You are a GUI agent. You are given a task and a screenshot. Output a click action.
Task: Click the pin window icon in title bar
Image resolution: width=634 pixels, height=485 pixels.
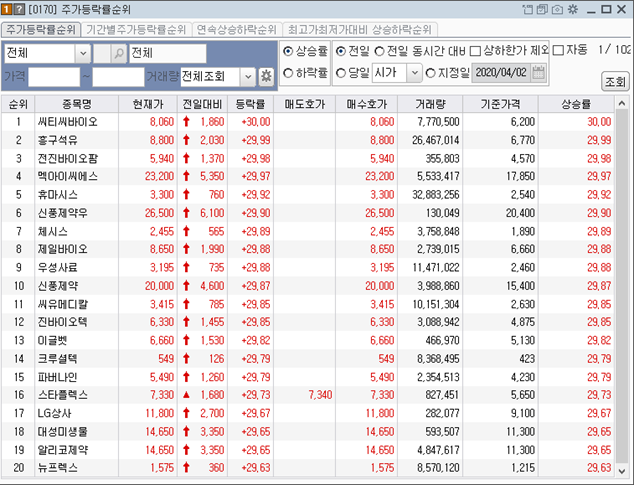click(528, 9)
